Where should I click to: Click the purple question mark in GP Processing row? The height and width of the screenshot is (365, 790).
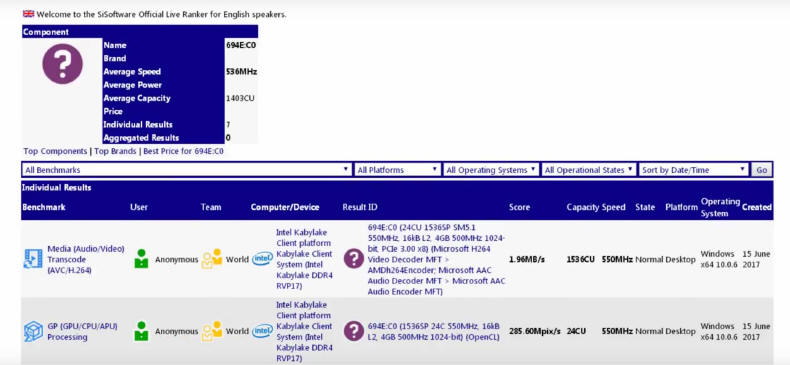(354, 331)
